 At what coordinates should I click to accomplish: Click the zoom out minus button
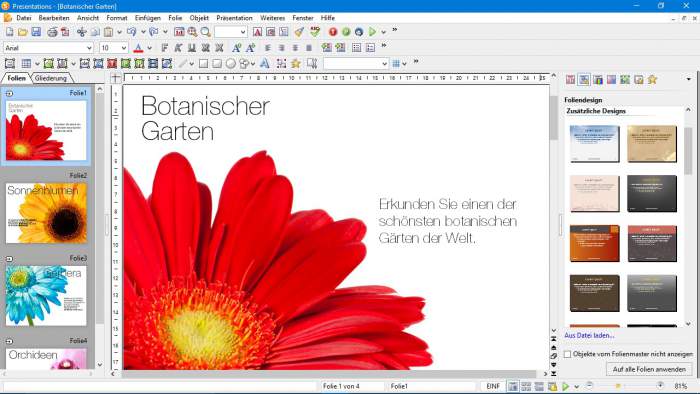pos(589,386)
